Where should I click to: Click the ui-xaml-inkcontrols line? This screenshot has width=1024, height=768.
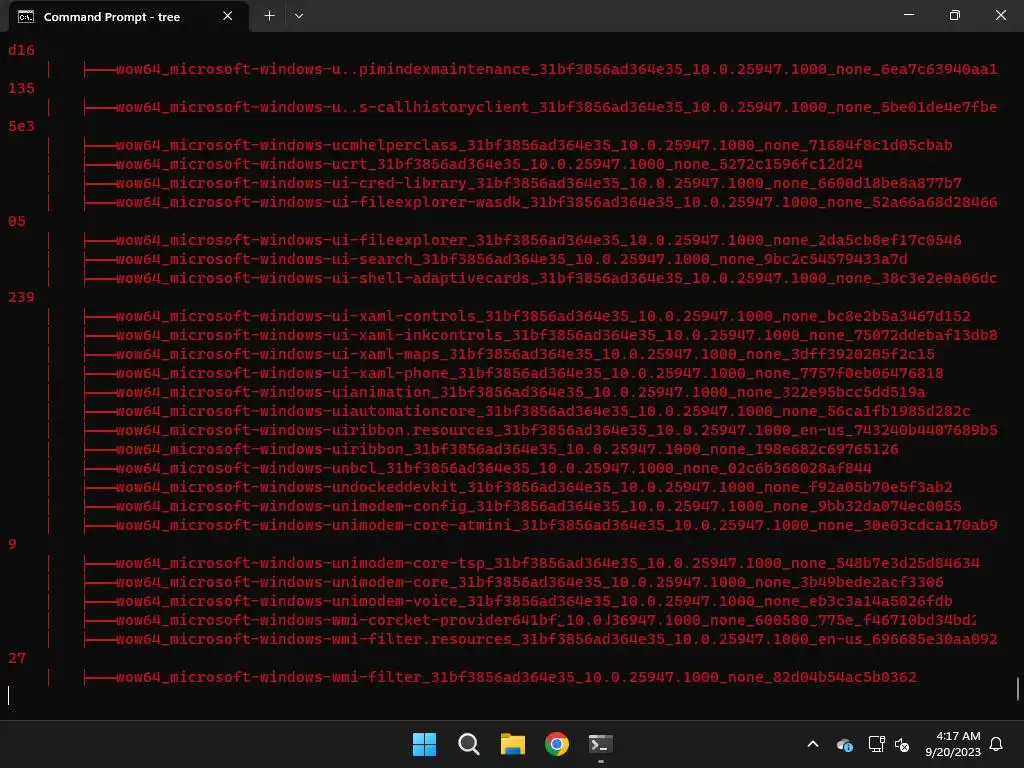556,335
